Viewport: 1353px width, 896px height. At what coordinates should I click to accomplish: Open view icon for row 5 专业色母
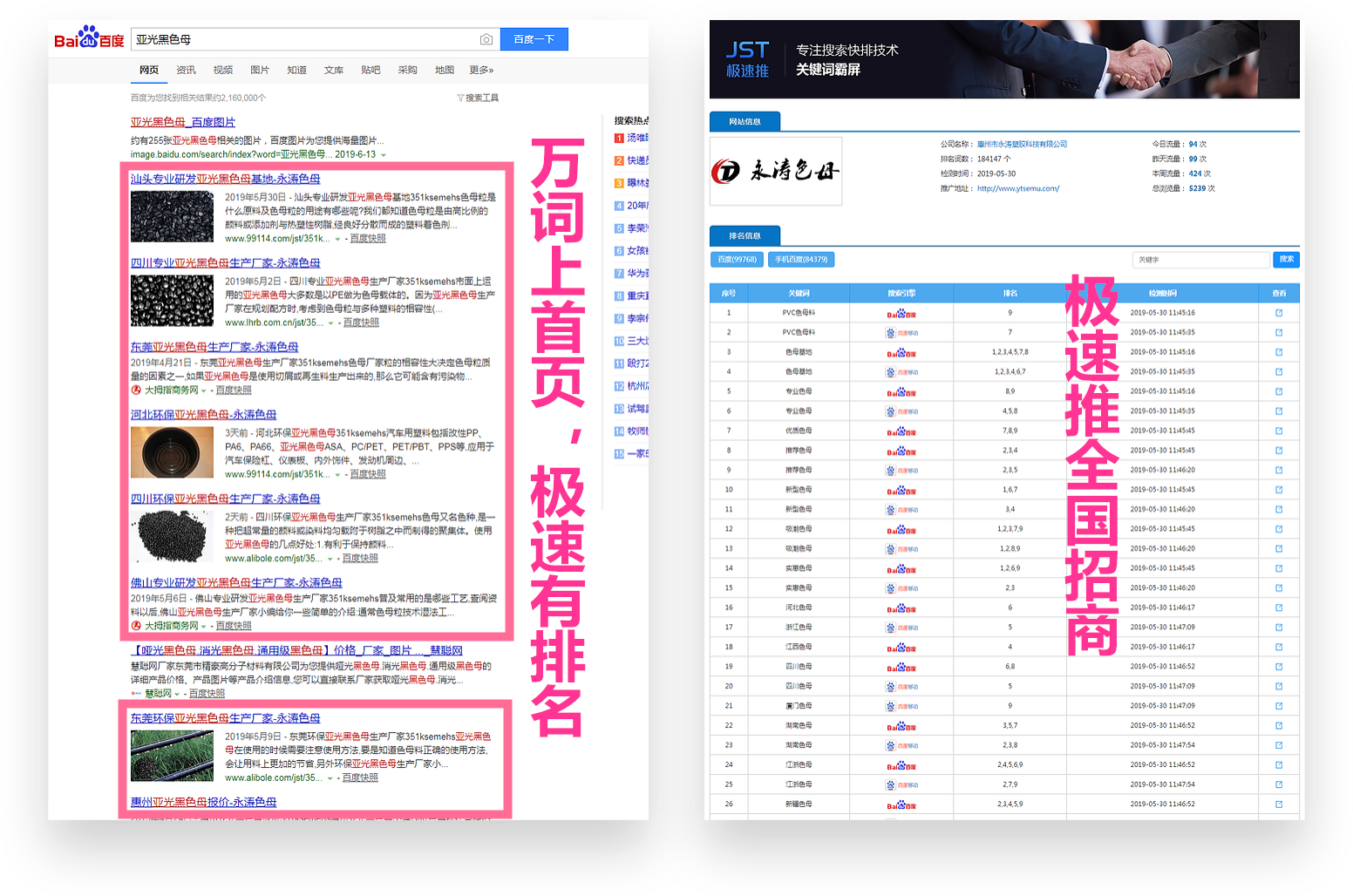(1279, 391)
